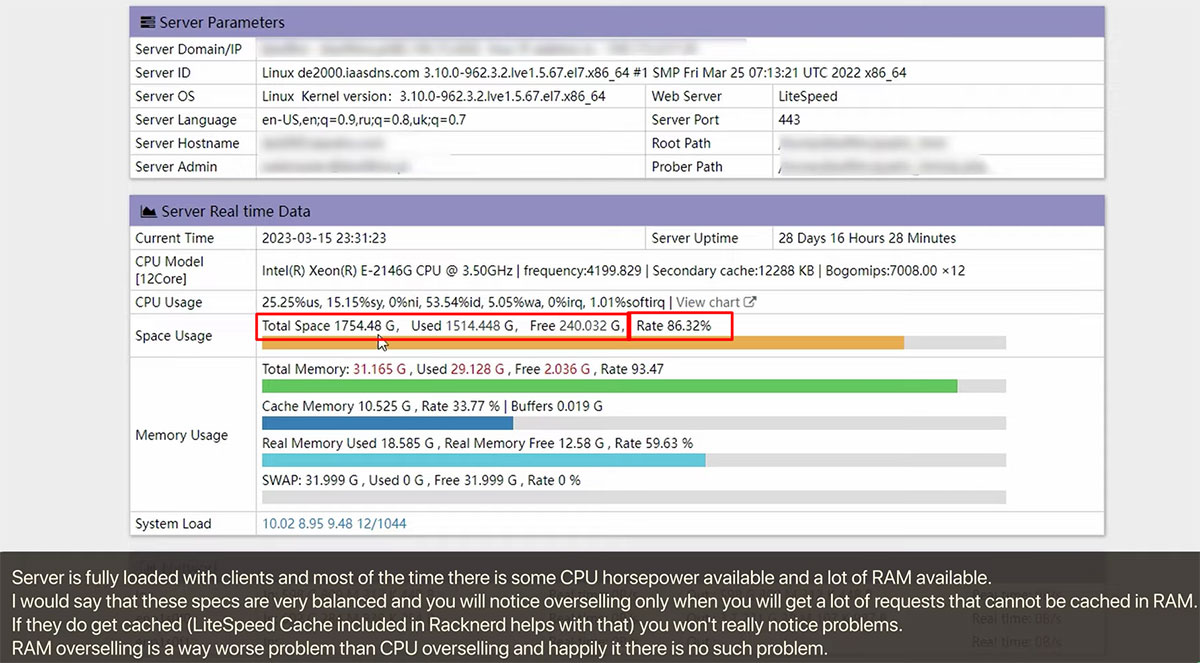Click the external link icon beside View chart
The height and width of the screenshot is (663, 1200).
tap(750, 302)
